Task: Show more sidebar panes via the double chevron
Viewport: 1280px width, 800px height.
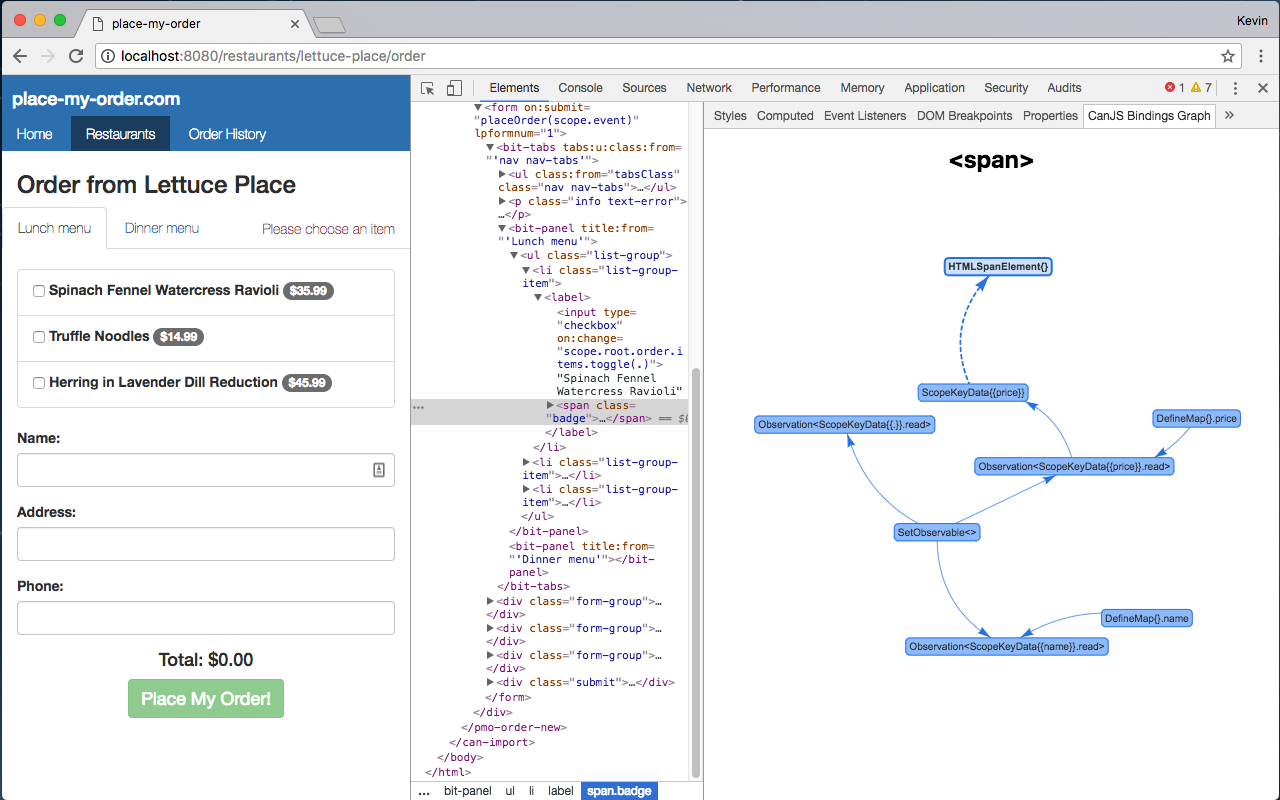Action: click(1229, 116)
